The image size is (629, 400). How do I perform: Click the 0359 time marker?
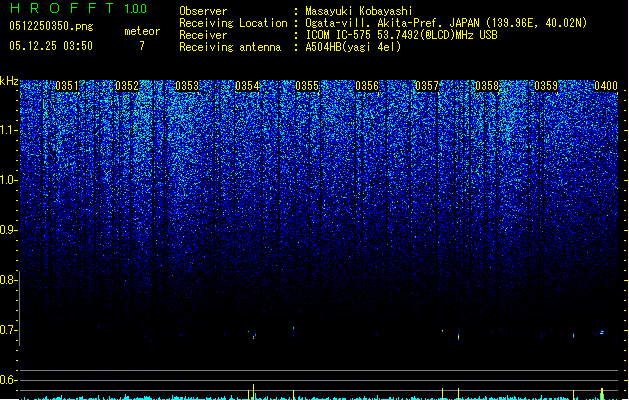pyautogui.click(x=546, y=86)
